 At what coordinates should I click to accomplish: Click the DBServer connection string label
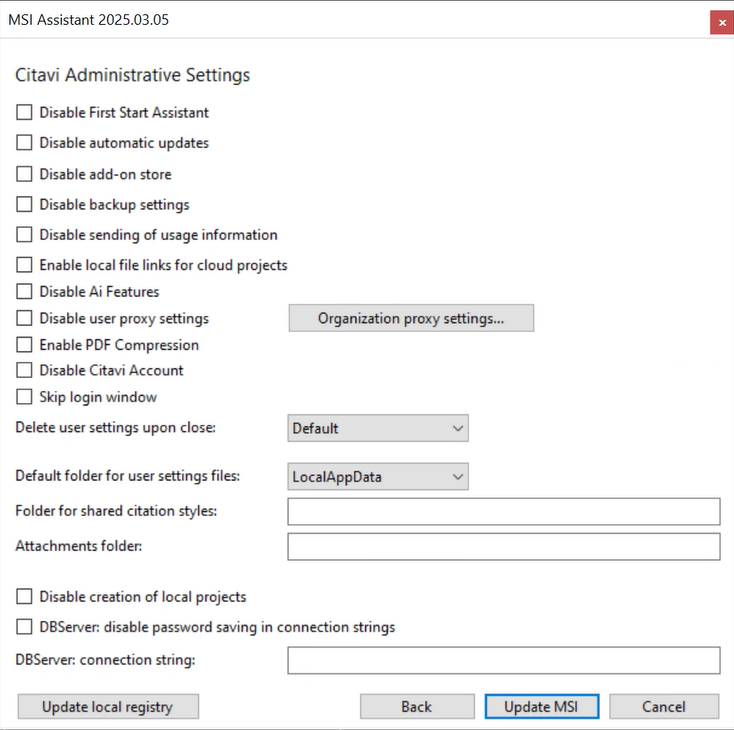point(105,660)
